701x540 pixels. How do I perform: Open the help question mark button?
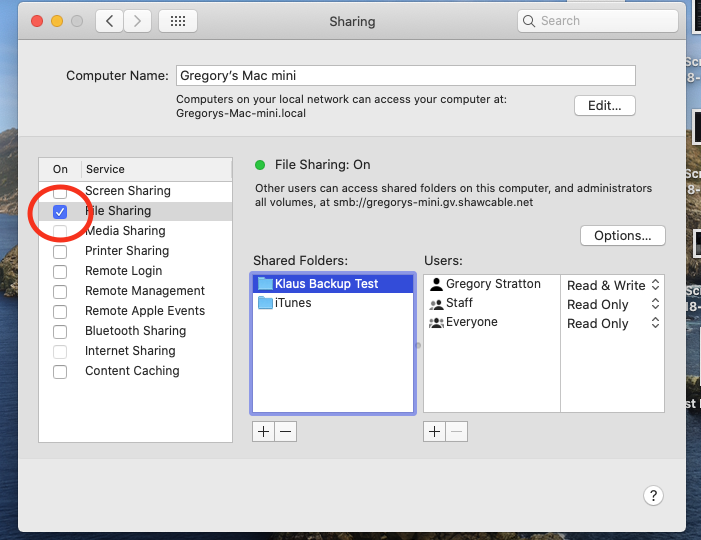[652, 495]
